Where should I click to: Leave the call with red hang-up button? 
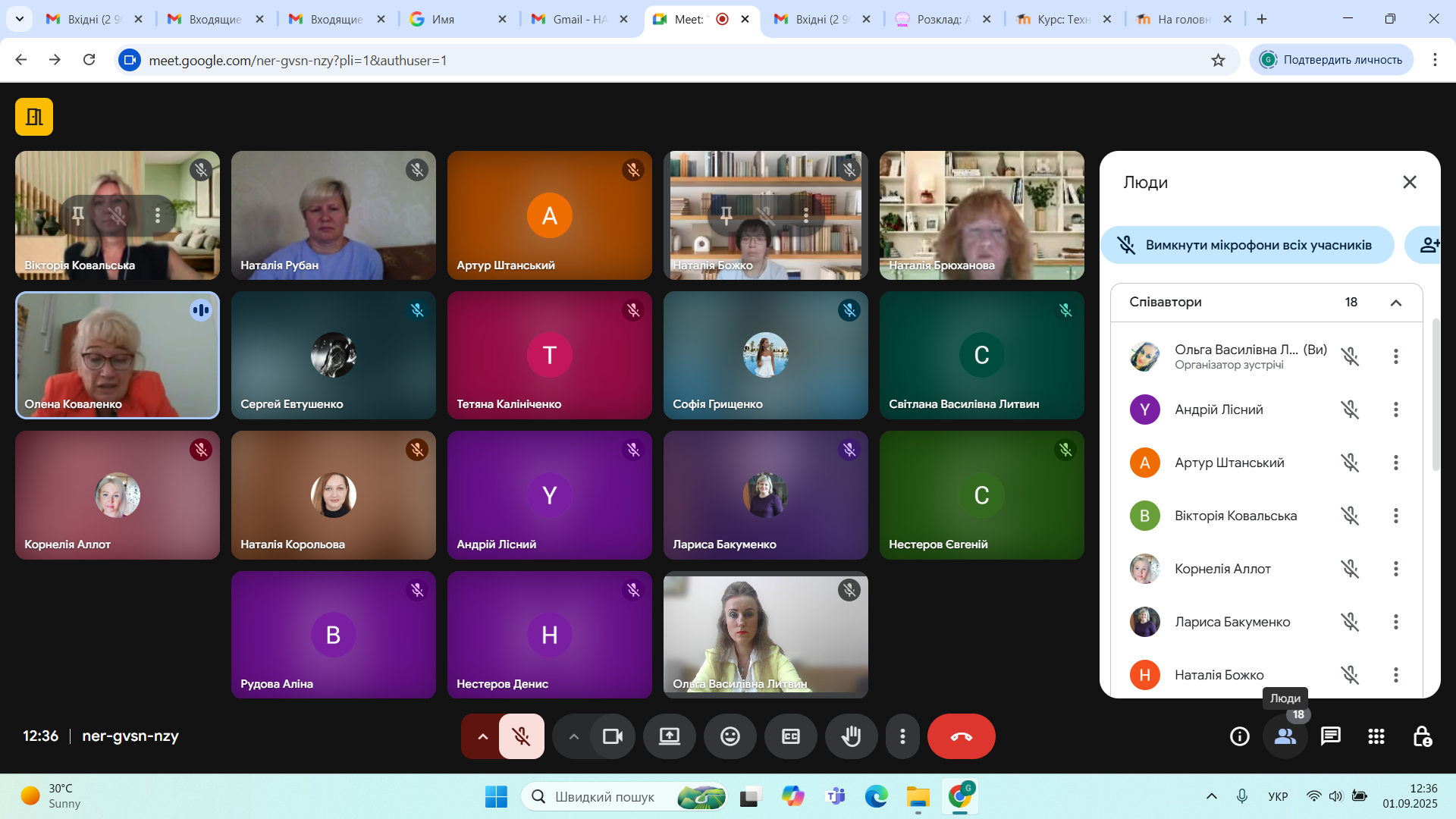coord(961,736)
